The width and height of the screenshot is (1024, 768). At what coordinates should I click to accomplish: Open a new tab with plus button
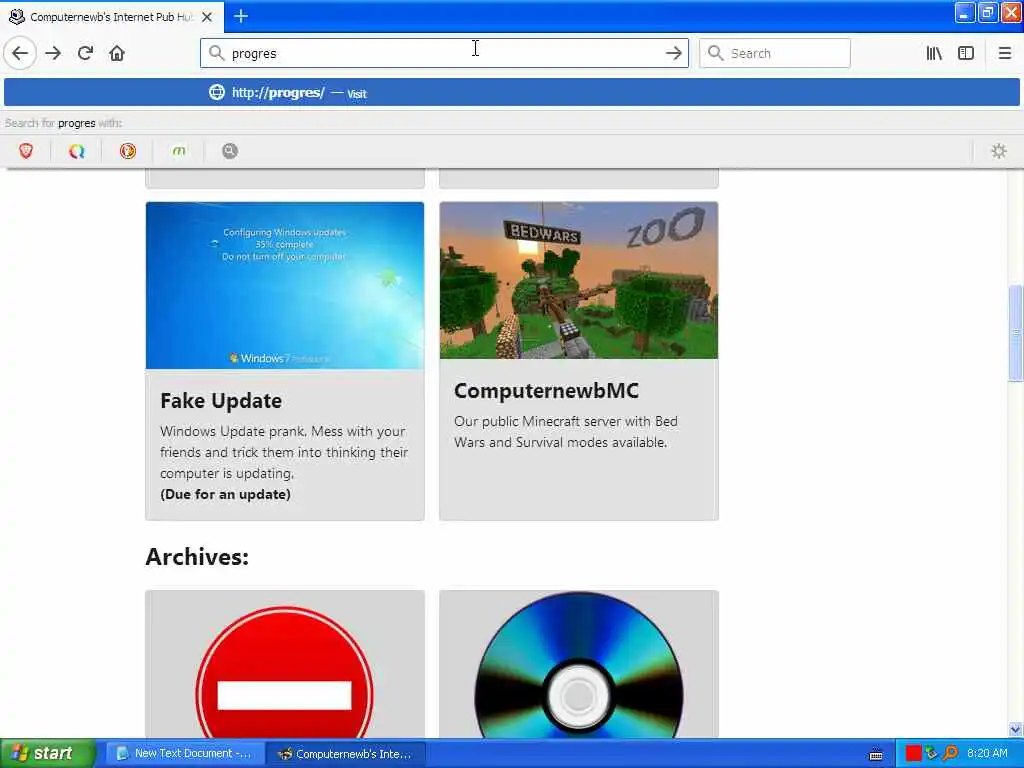pyautogui.click(x=241, y=16)
